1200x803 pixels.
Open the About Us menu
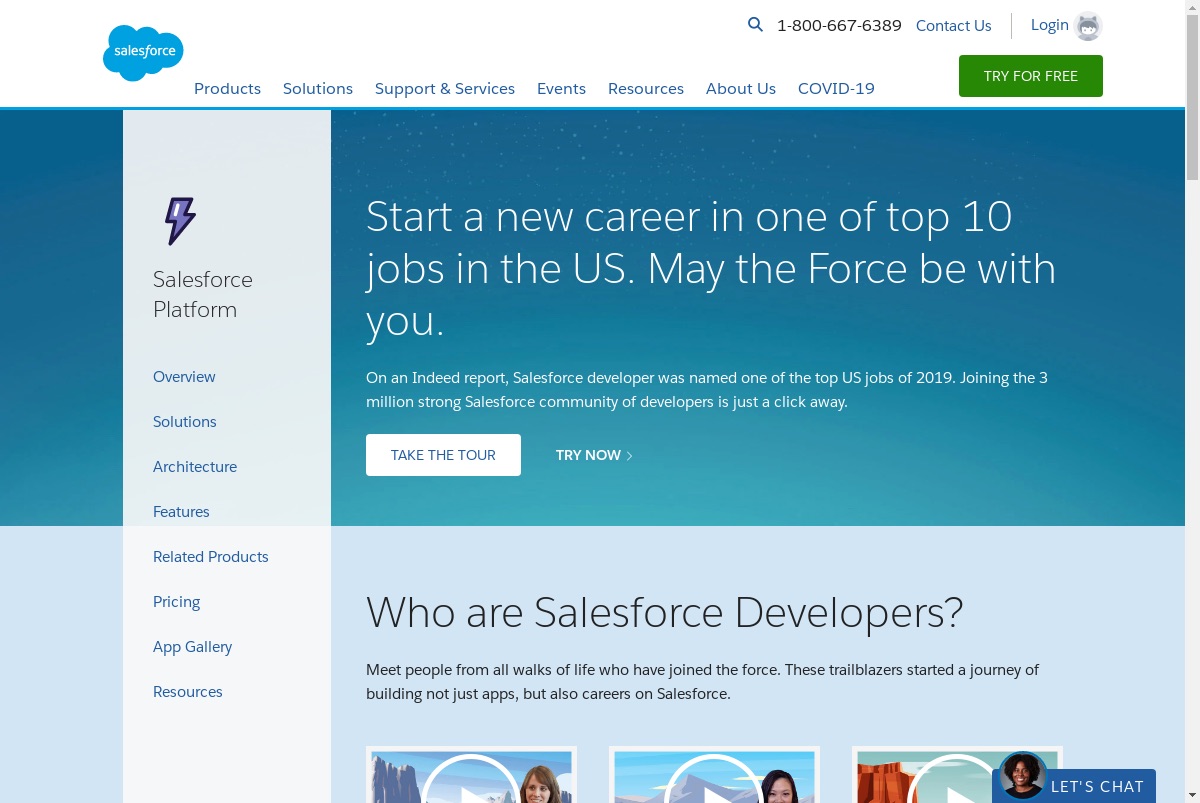point(741,88)
